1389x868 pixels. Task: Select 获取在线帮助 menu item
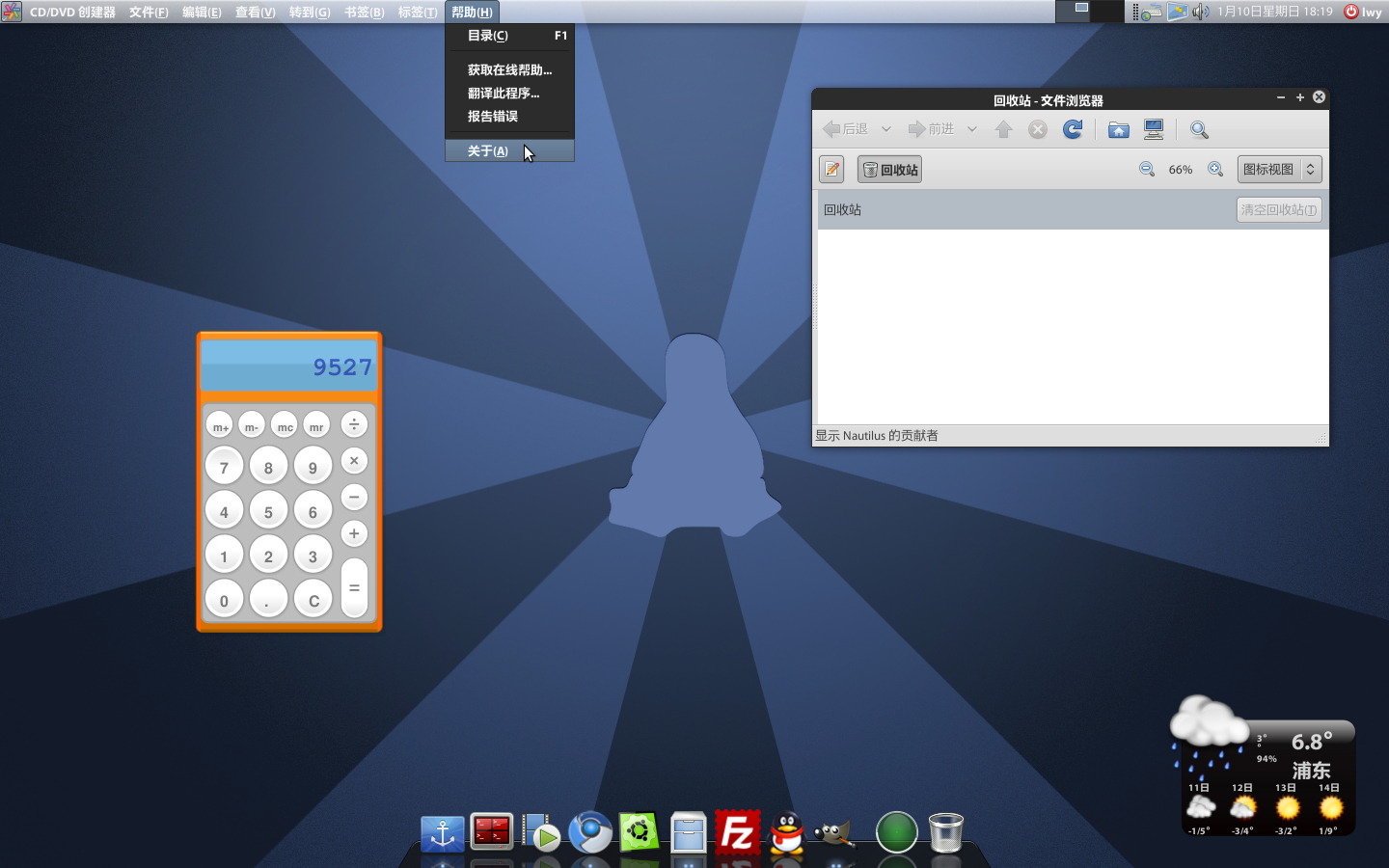tap(510, 70)
